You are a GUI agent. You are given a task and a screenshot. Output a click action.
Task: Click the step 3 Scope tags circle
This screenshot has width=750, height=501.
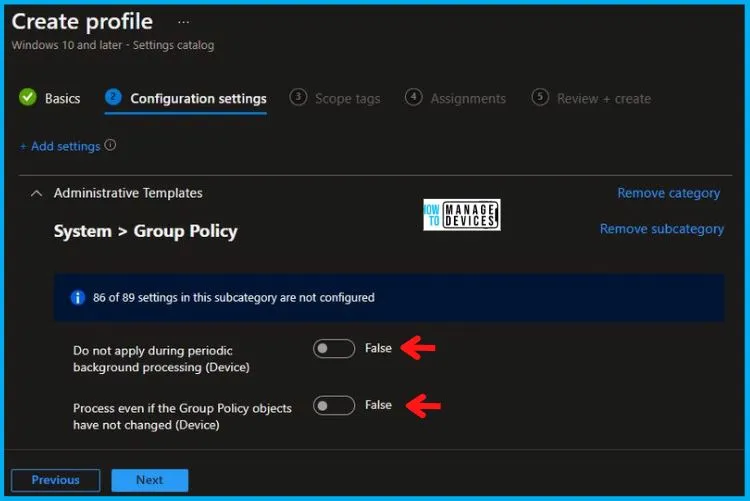point(298,97)
